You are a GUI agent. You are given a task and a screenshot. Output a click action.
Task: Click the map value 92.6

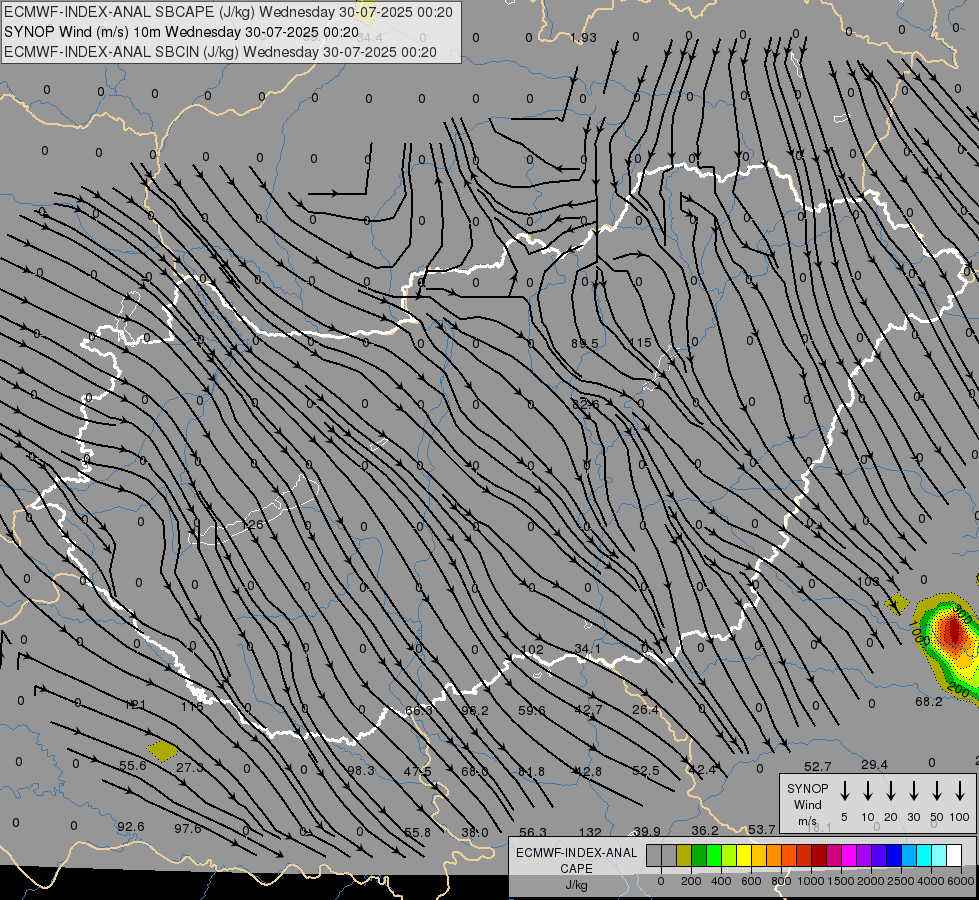pos(130,826)
